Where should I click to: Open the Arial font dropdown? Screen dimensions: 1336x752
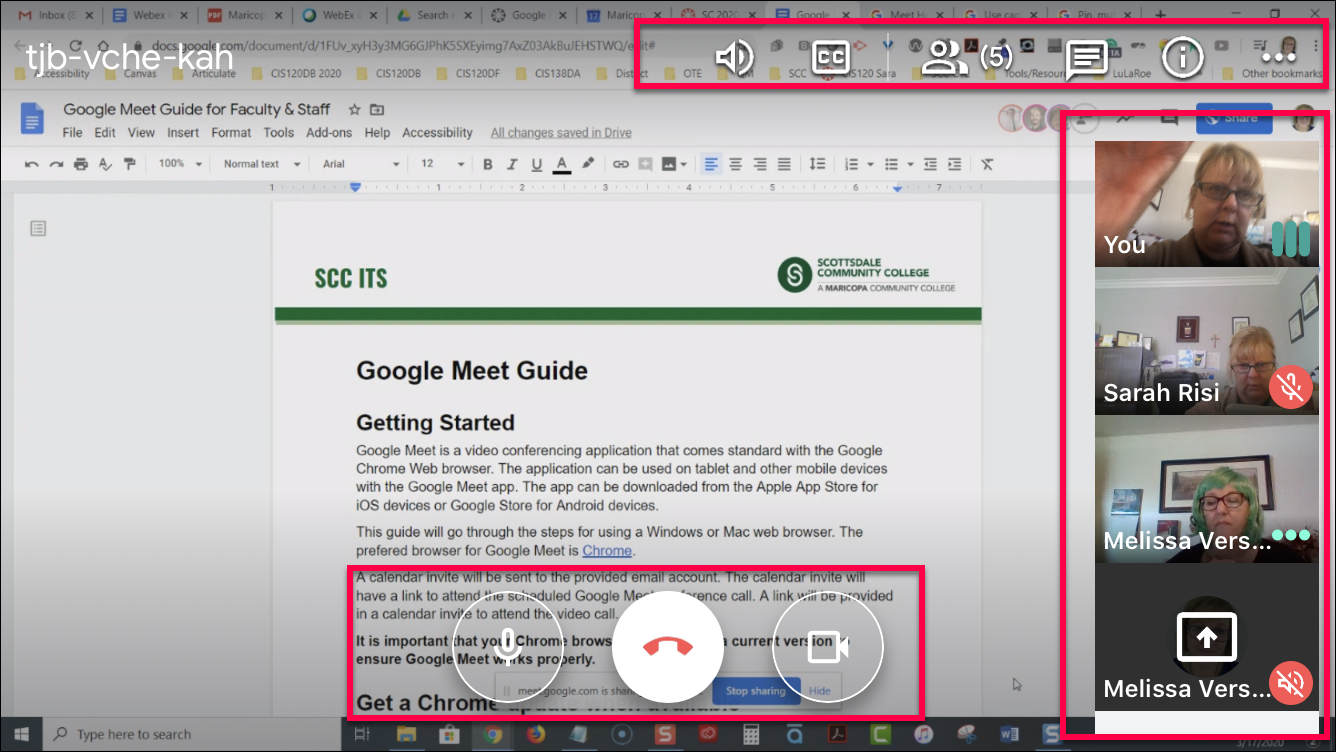(361, 164)
